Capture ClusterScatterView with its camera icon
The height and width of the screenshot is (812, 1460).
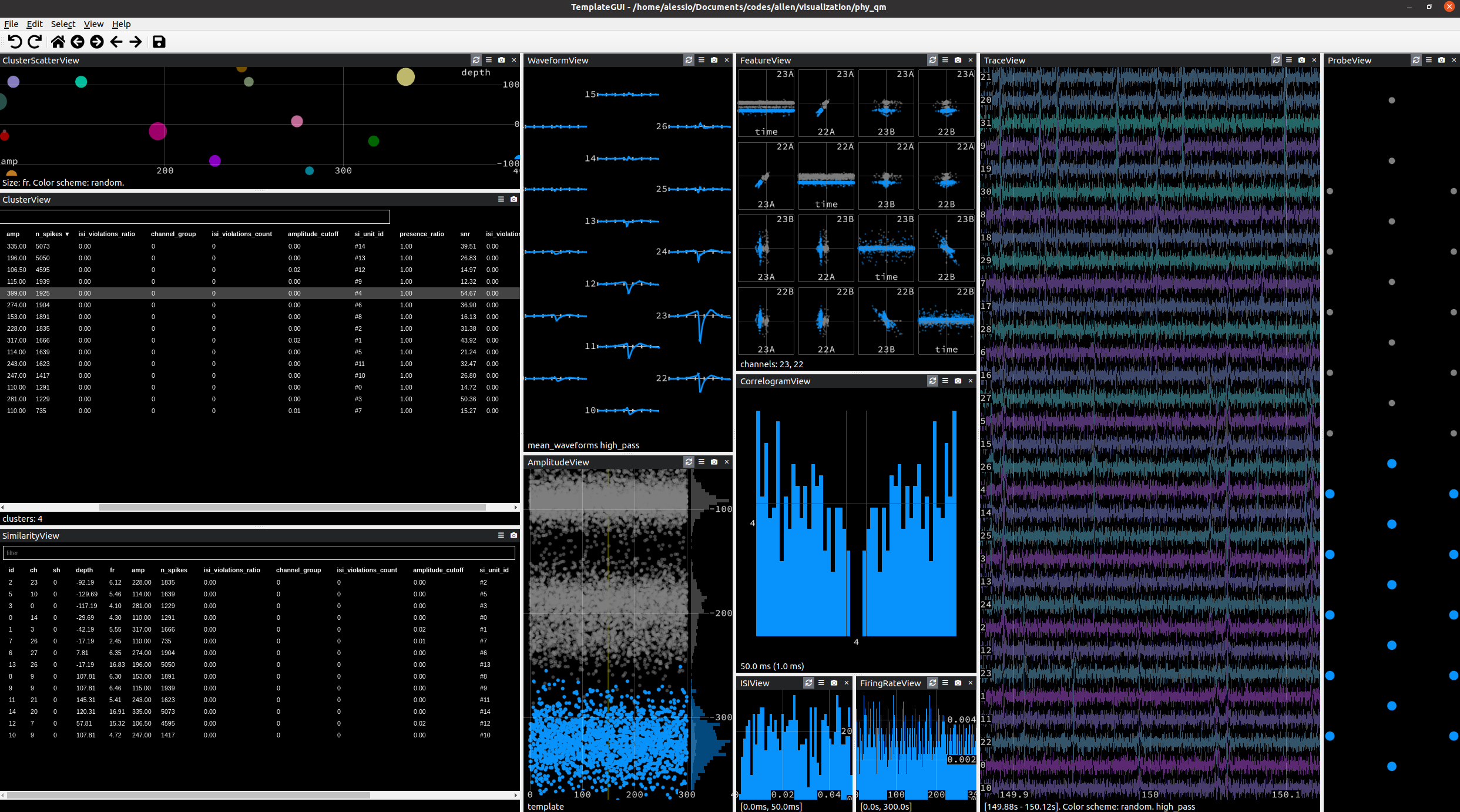(x=501, y=60)
